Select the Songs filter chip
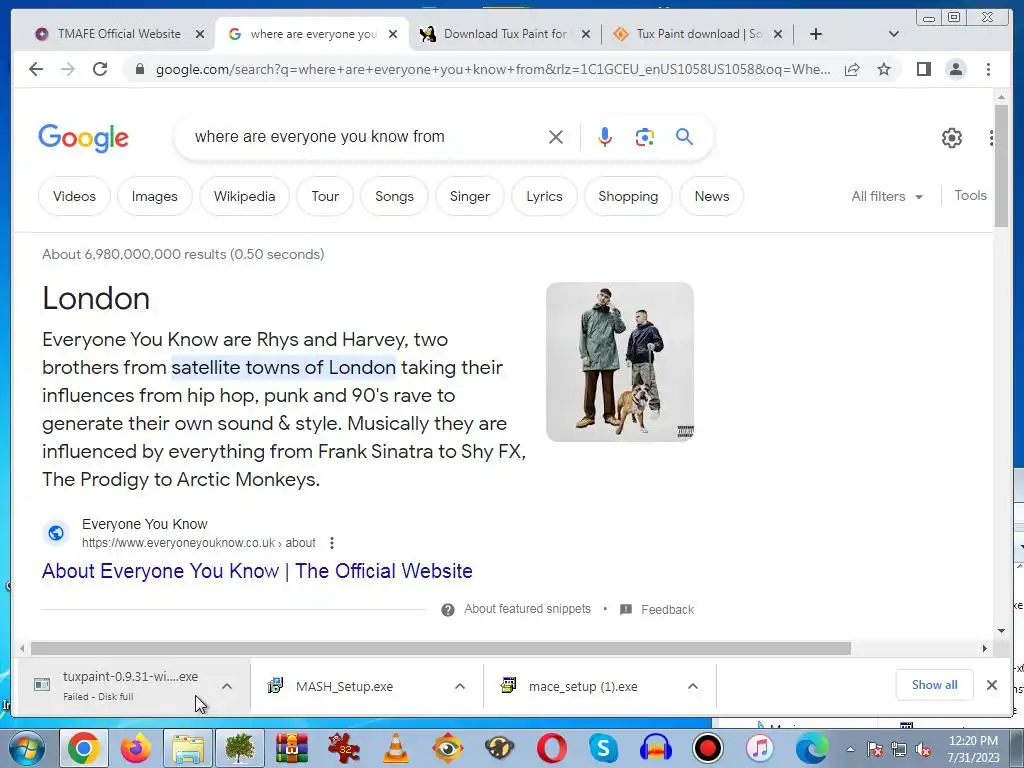This screenshot has height=768, width=1024. (394, 196)
